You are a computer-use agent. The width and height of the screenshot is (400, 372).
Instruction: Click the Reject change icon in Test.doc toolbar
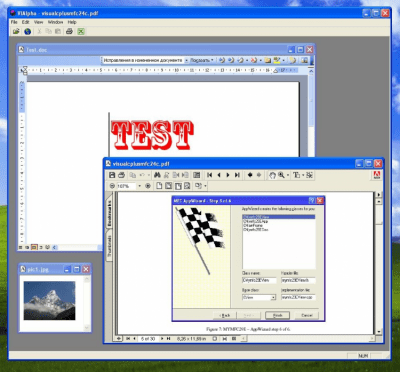(254, 60)
